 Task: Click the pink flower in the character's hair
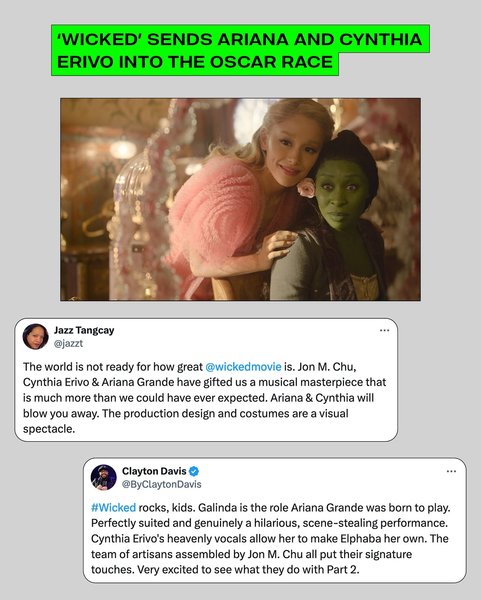point(307,188)
